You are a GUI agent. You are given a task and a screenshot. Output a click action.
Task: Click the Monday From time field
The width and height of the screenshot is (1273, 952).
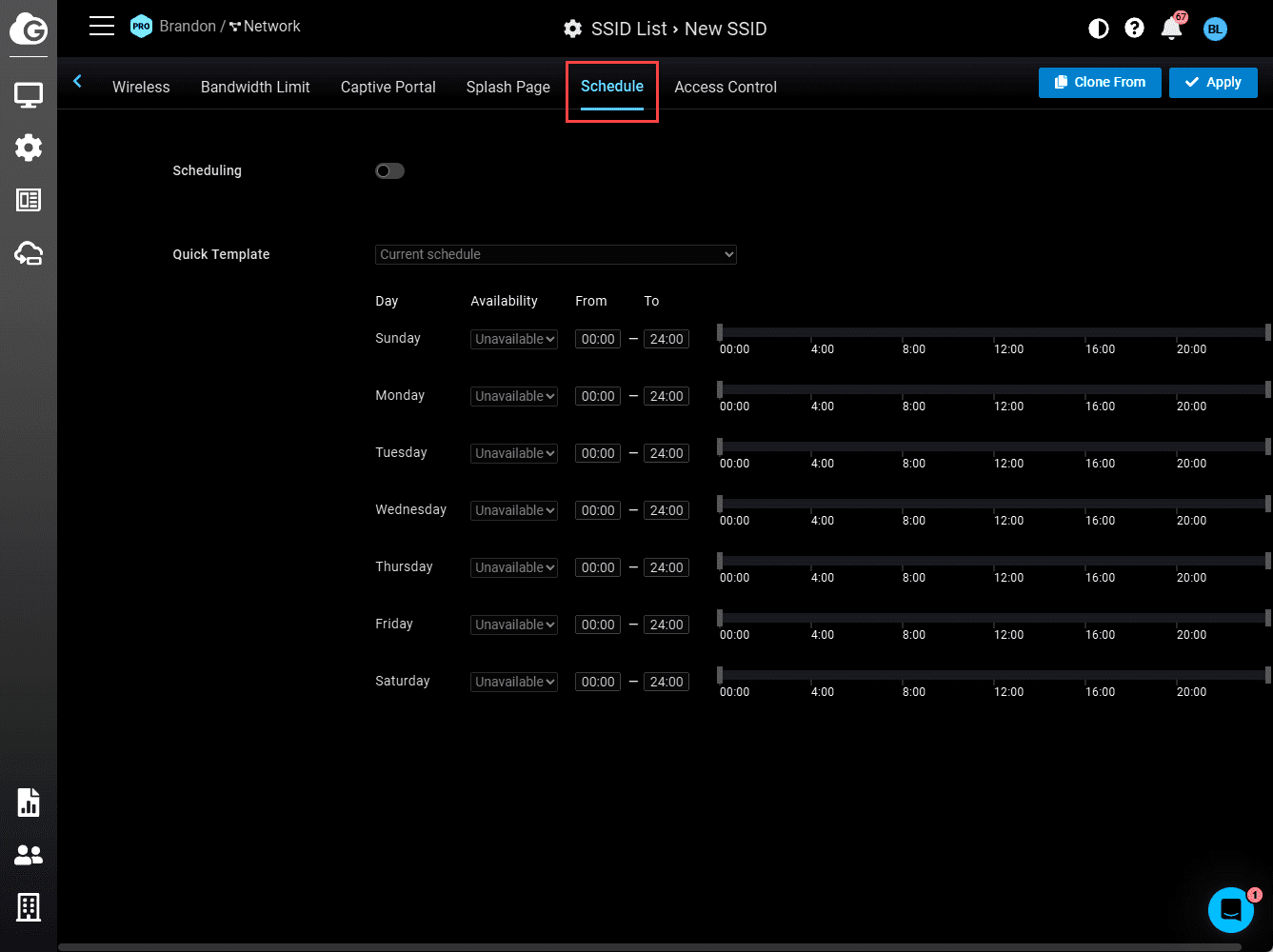tap(598, 396)
